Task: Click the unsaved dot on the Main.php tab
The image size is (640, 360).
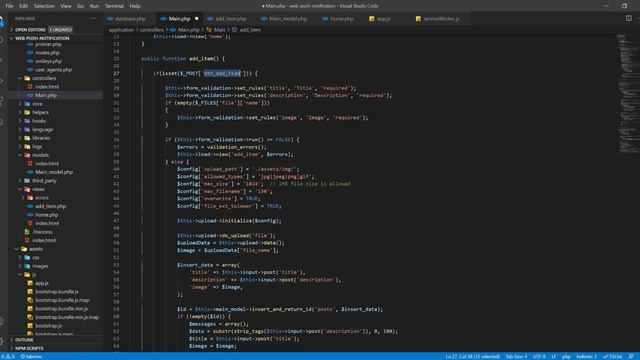Action: pos(197,19)
